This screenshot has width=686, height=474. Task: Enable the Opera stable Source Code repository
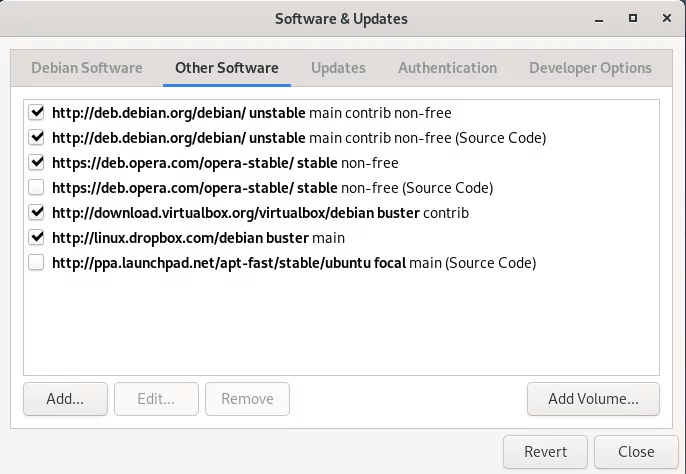(36, 187)
